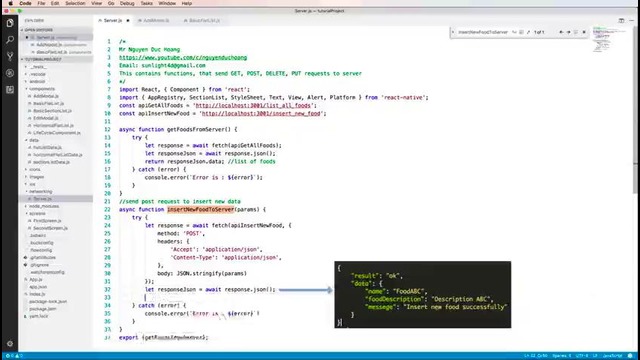Expand the android folder
640x360 pixels.
click(x=37, y=82)
